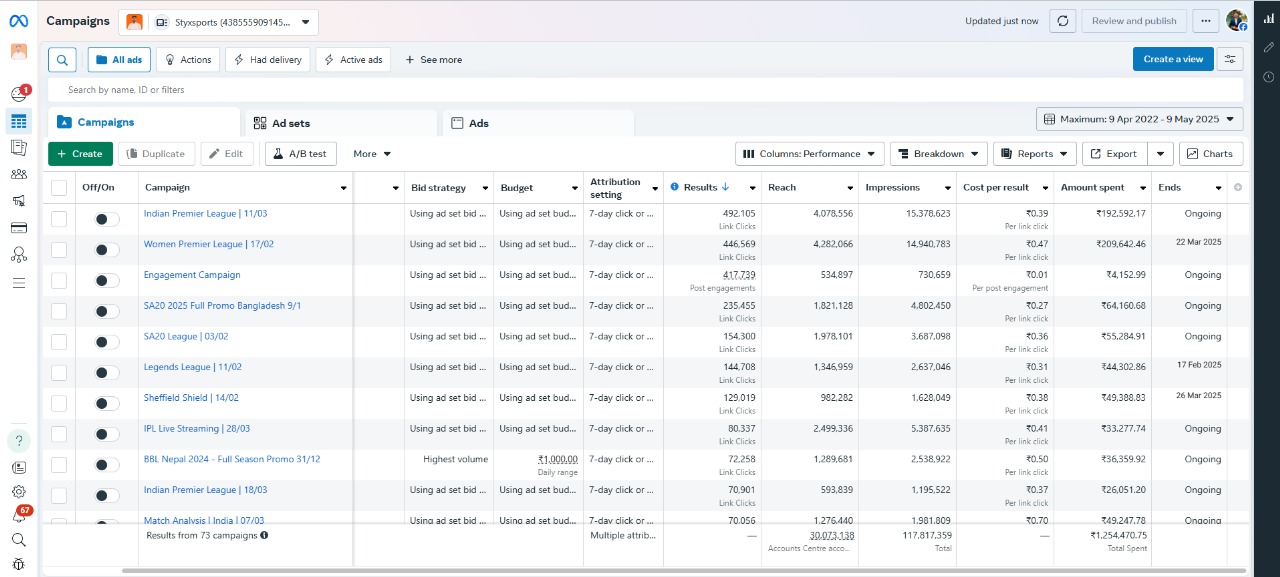The image size is (1280, 577).
Task: Click the green Create button
Action: [80, 154]
